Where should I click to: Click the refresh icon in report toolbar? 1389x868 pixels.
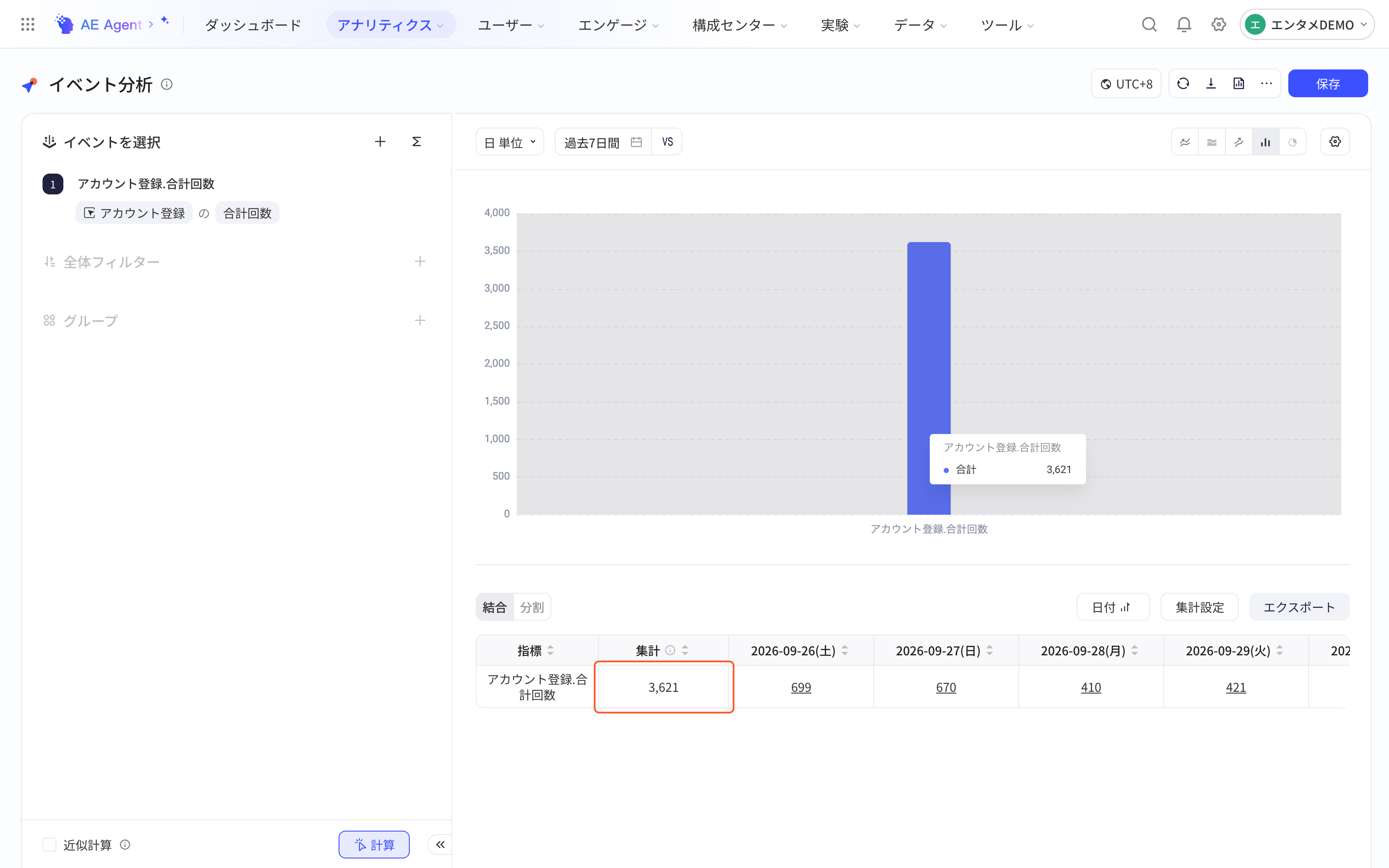(1183, 84)
